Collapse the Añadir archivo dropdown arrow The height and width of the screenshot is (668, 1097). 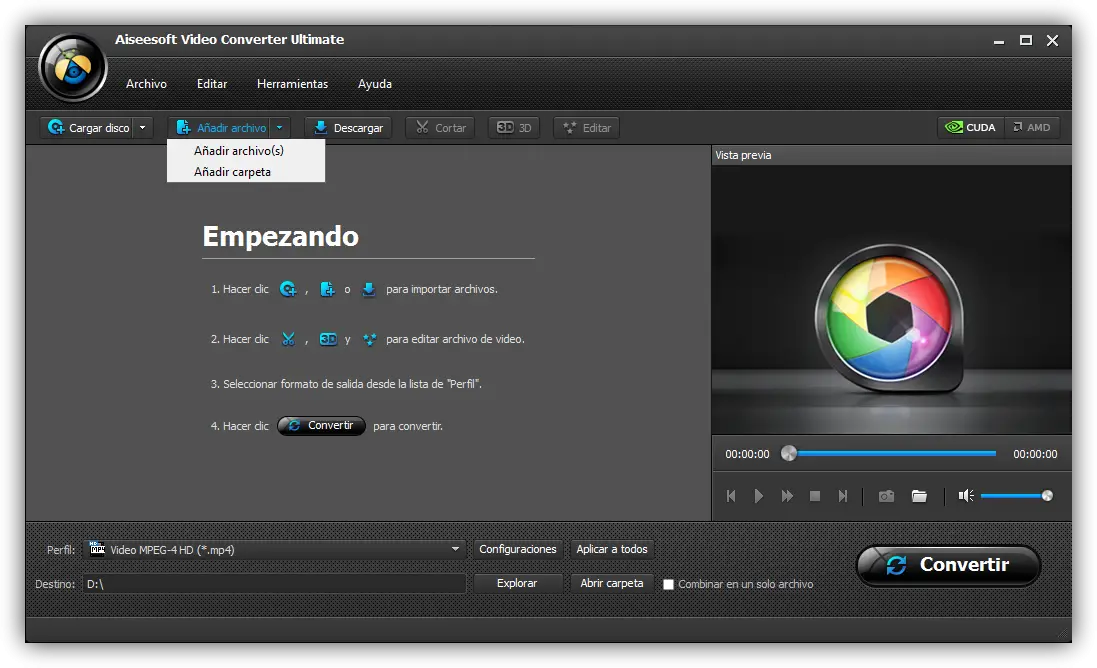(x=280, y=128)
